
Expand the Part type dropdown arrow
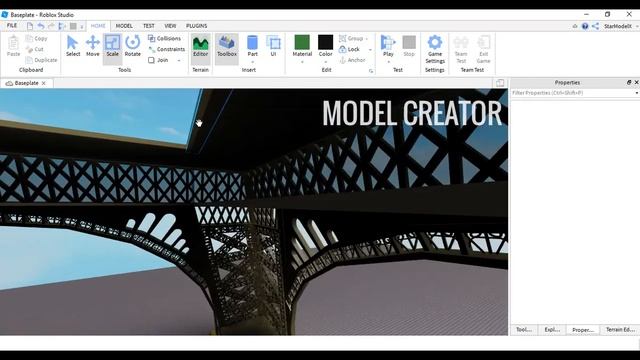[253, 62]
